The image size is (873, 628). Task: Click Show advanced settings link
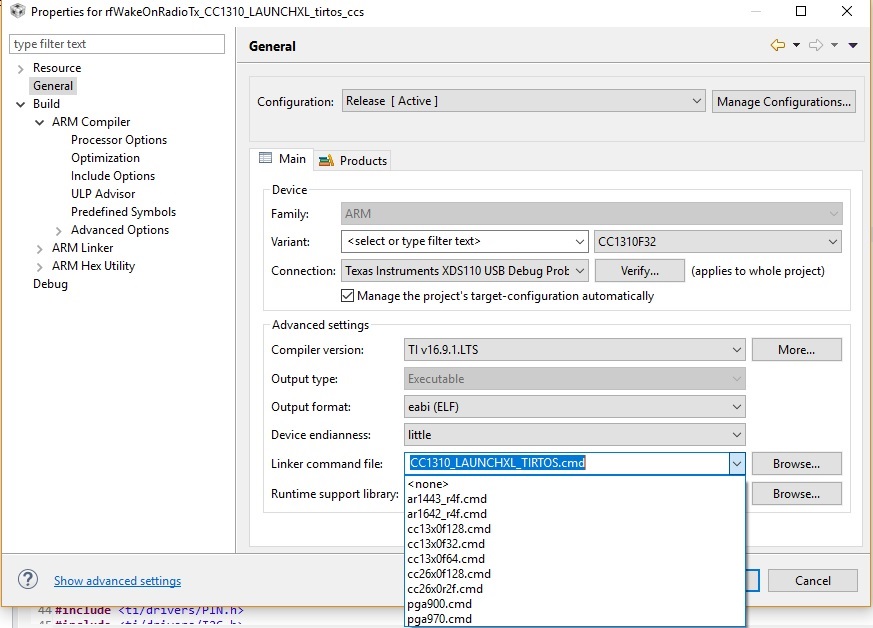(x=117, y=581)
